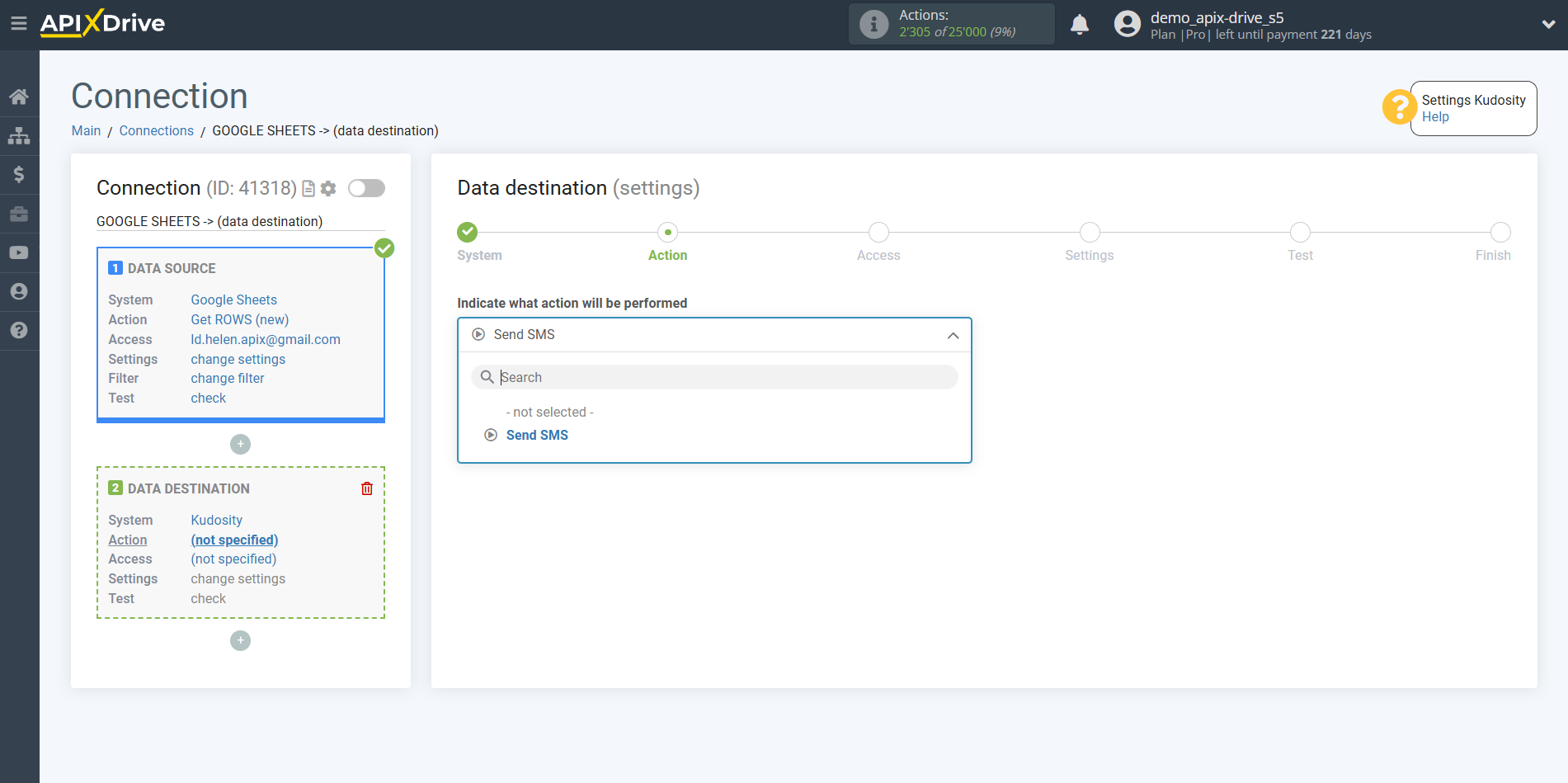
Task: Open the destination Action (not specified) link
Action: point(234,540)
